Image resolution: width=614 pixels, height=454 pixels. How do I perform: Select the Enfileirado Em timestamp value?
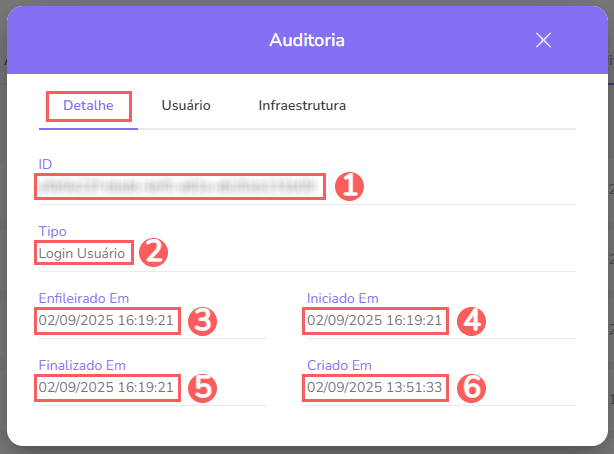tap(107, 321)
